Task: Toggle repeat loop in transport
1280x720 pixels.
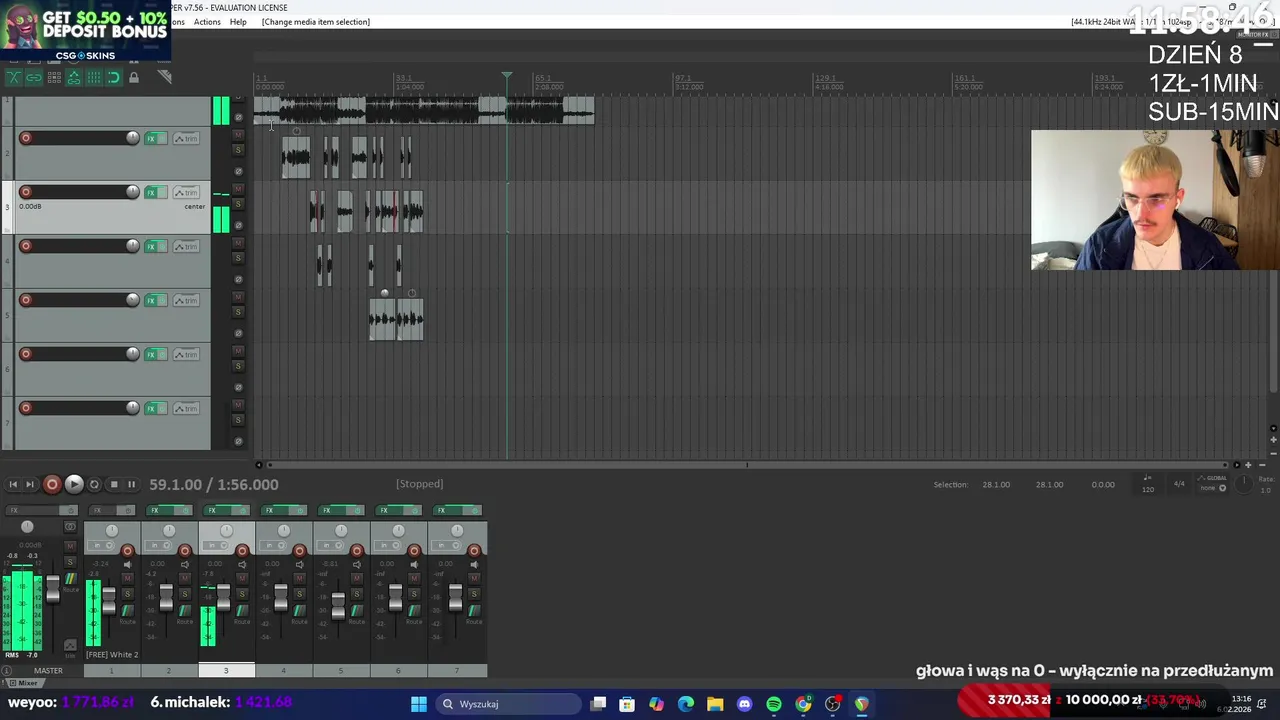Action: point(95,484)
